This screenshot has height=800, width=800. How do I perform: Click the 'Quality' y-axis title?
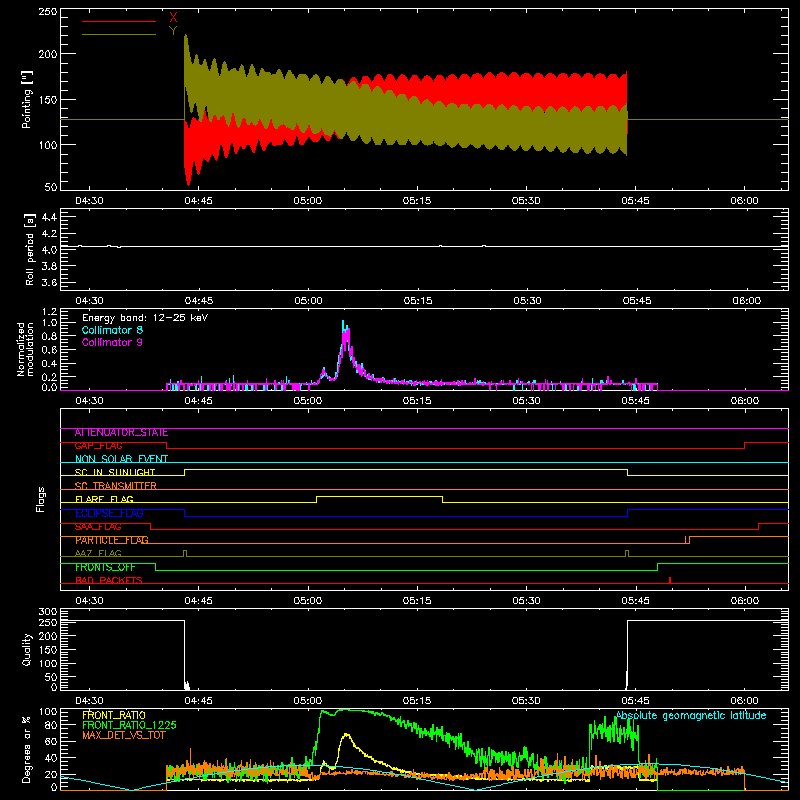pos(27,649)
